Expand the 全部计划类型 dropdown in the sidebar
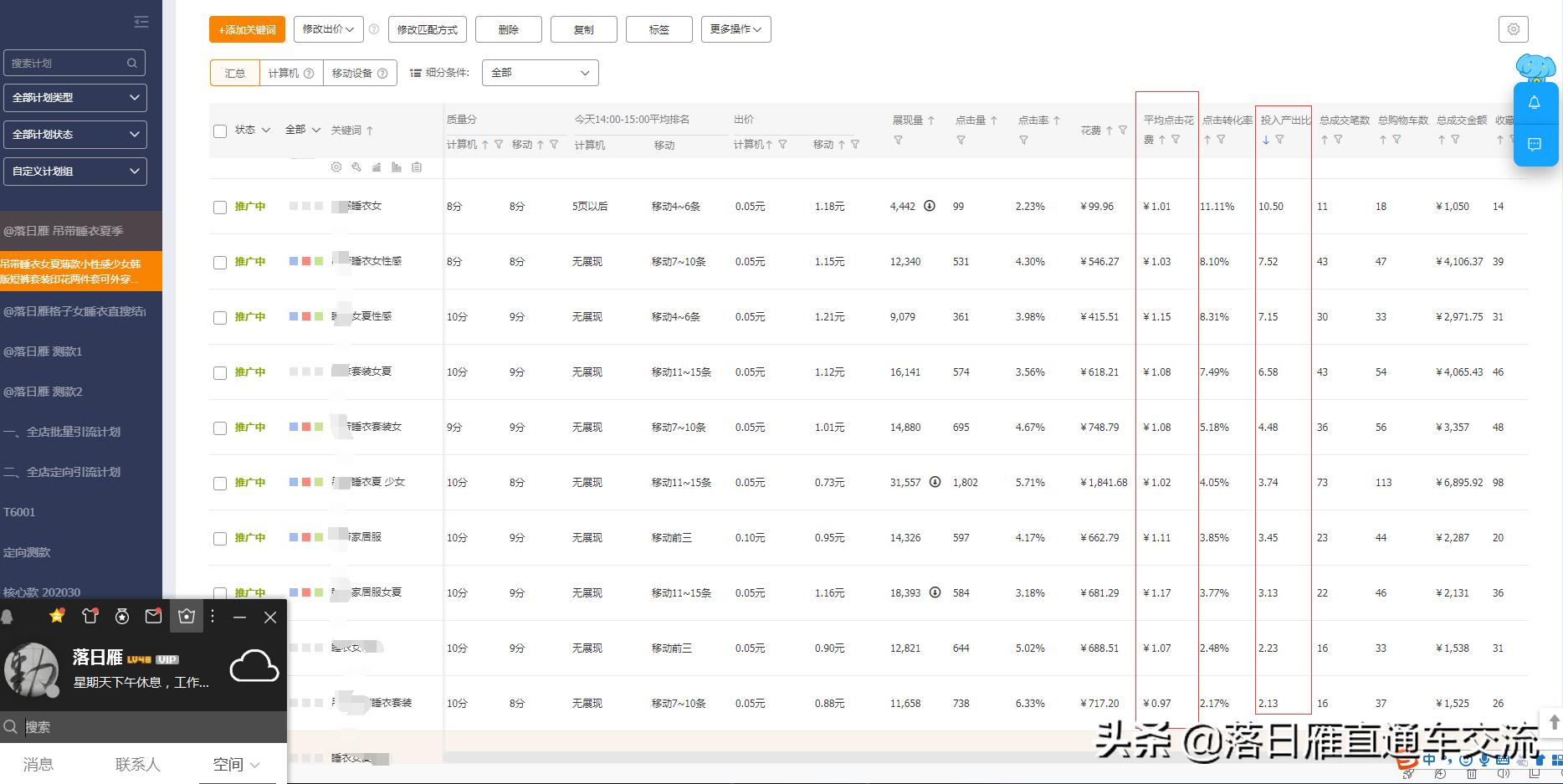 pos(74,98)
